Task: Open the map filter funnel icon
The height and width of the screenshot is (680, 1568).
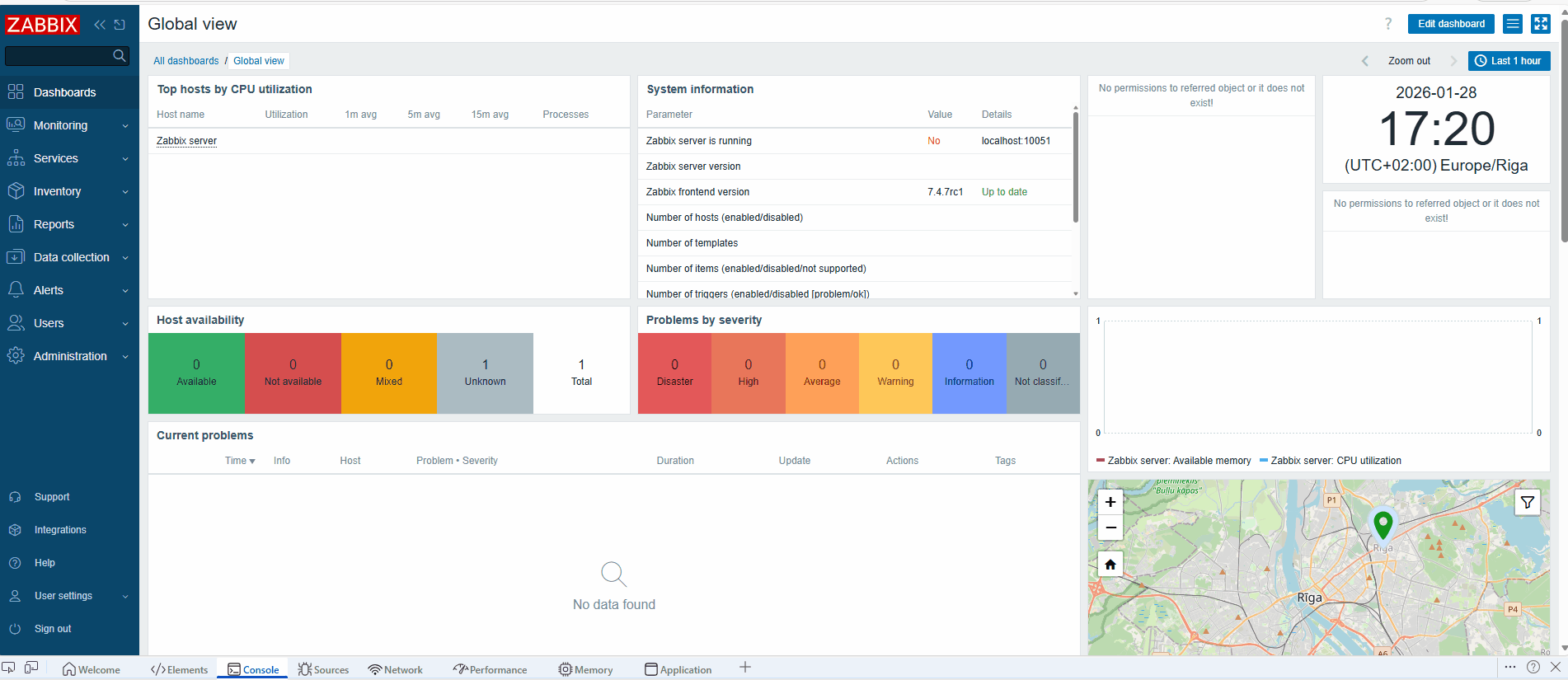Action: [1528, 502]
